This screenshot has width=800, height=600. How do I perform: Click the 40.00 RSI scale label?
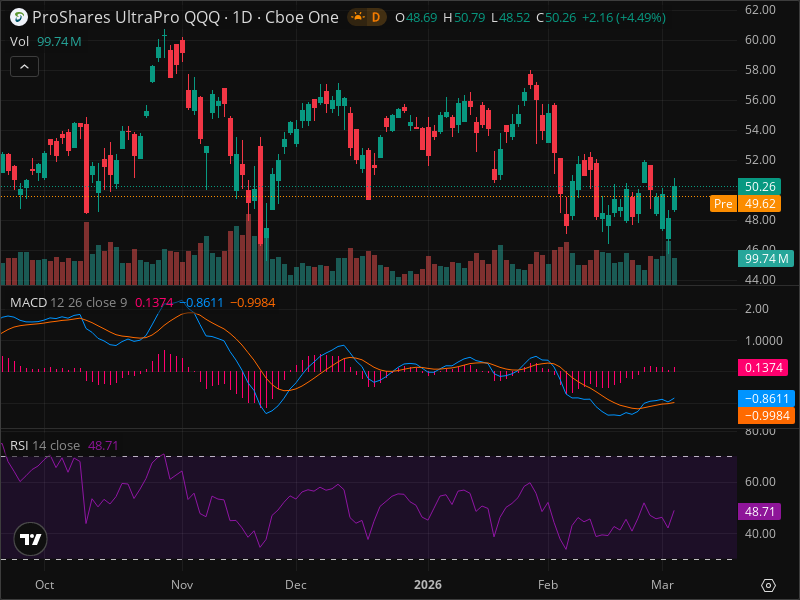760,534
